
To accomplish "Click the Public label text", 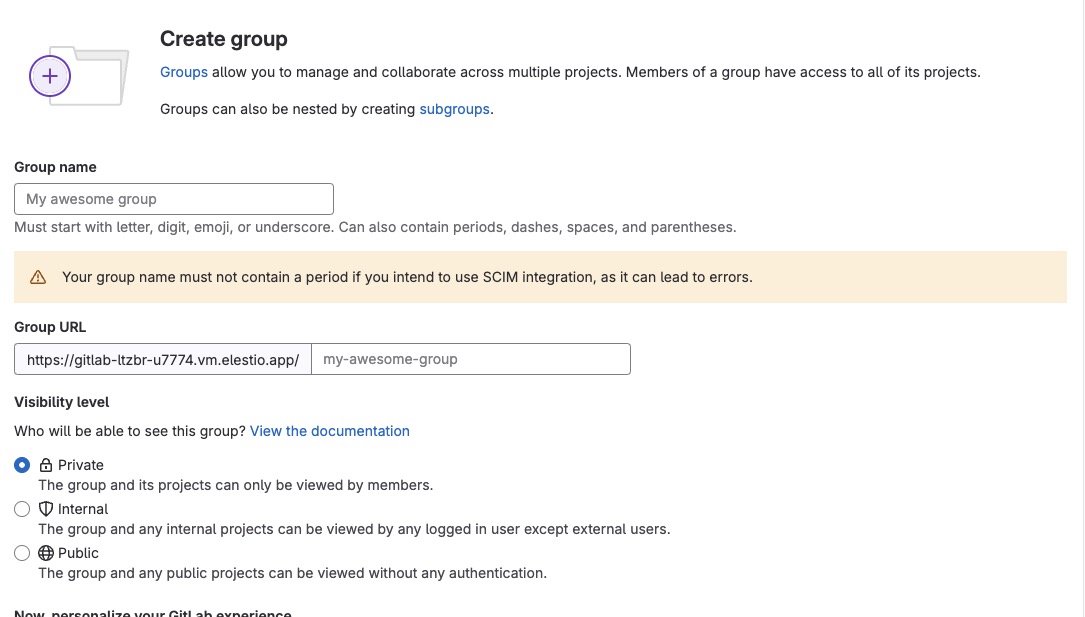I will coord(79,553).
